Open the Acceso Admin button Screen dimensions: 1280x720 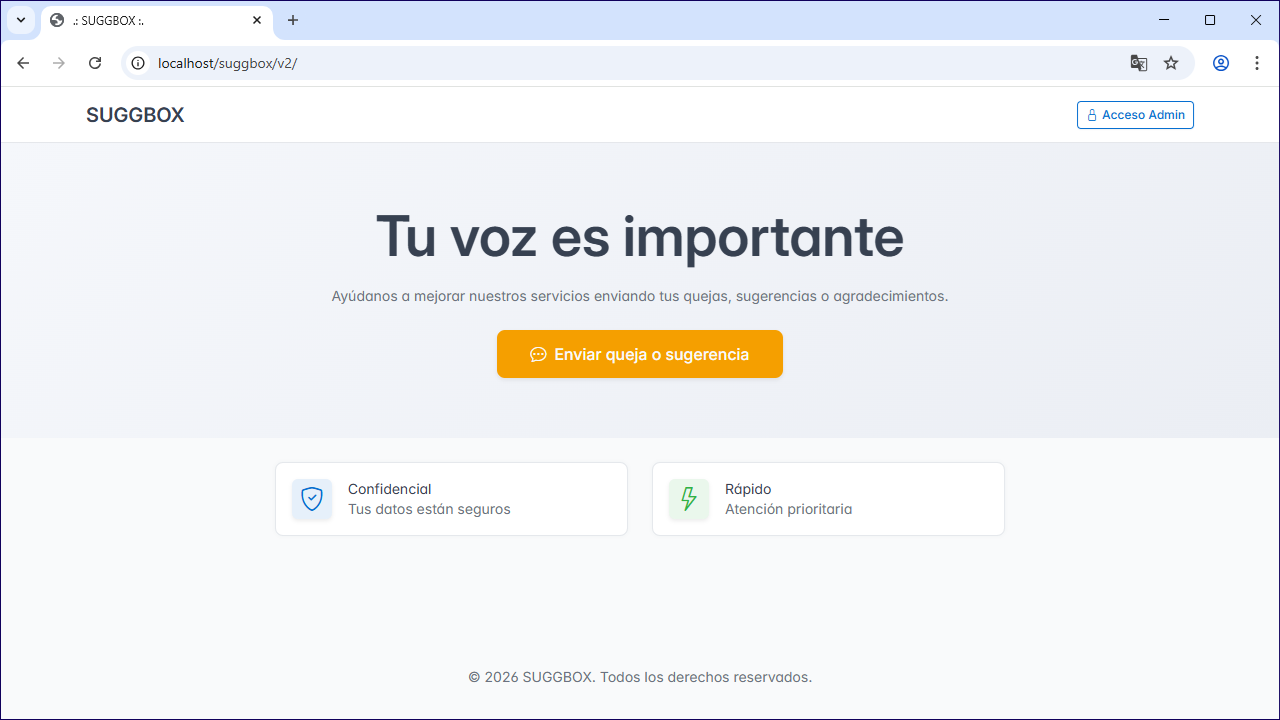(1135, 115)
